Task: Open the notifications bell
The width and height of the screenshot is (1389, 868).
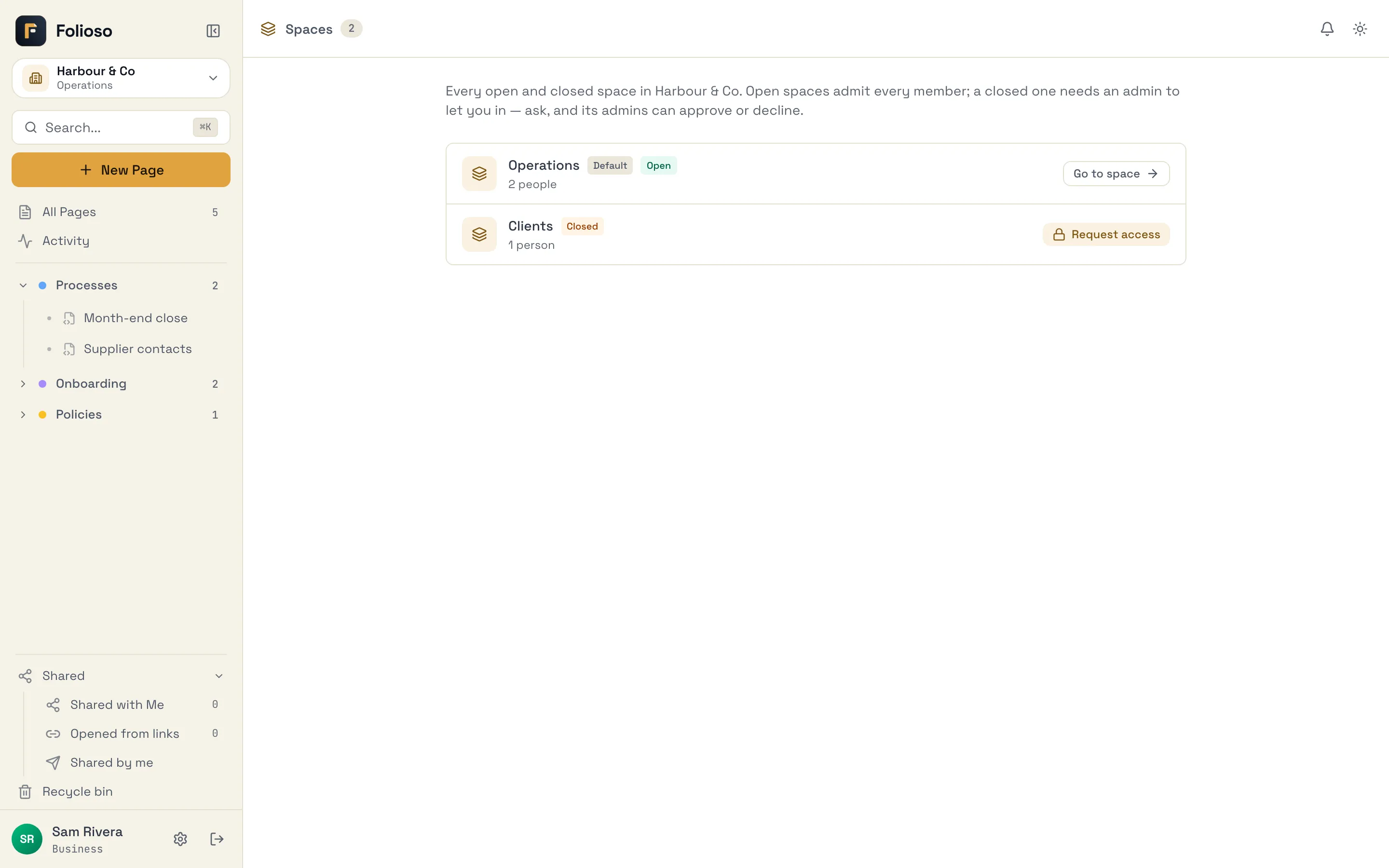Action: click(1326, 29)
